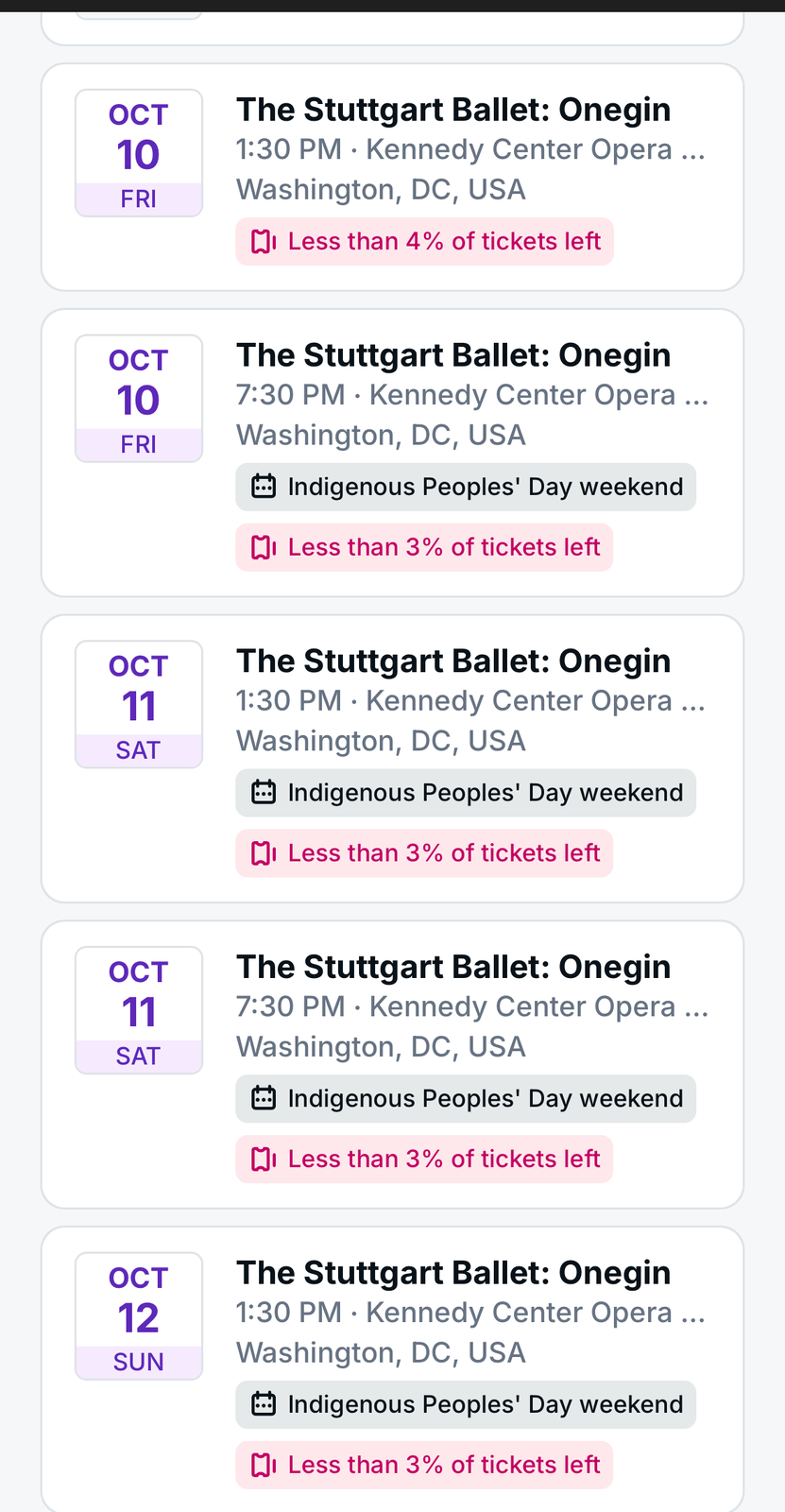Click calendar icon on Oct 12 event
The width and height of the screenshot is (785, 1512).
coord(264,1404)
